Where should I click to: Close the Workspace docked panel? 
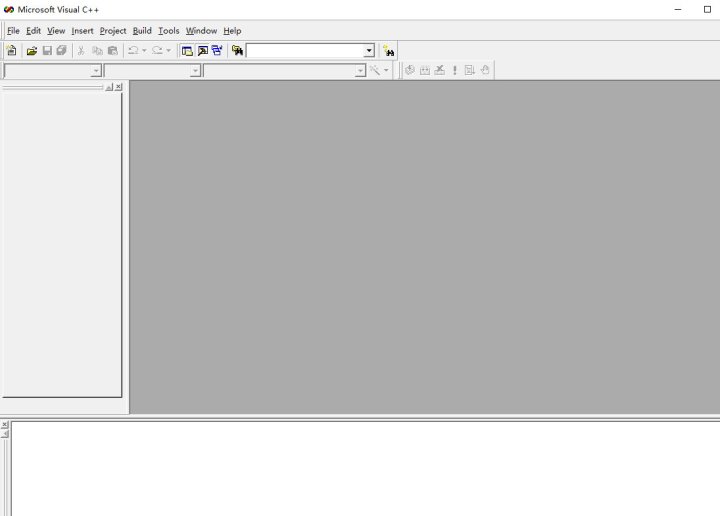coord(119,87)
